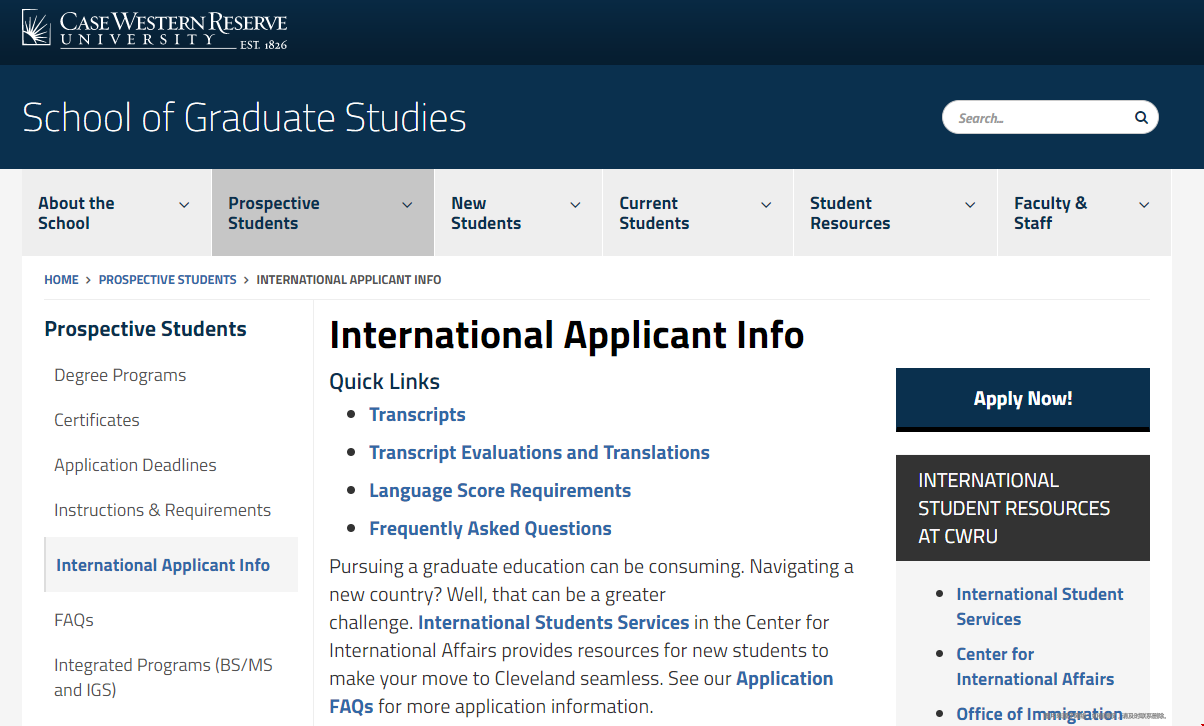The height and width of the screenshot is (726, 1204).
Task: Click the INTERNATIONAL STUDENT RESOURCES AT CWRU header
Action: coord(1023,508)
